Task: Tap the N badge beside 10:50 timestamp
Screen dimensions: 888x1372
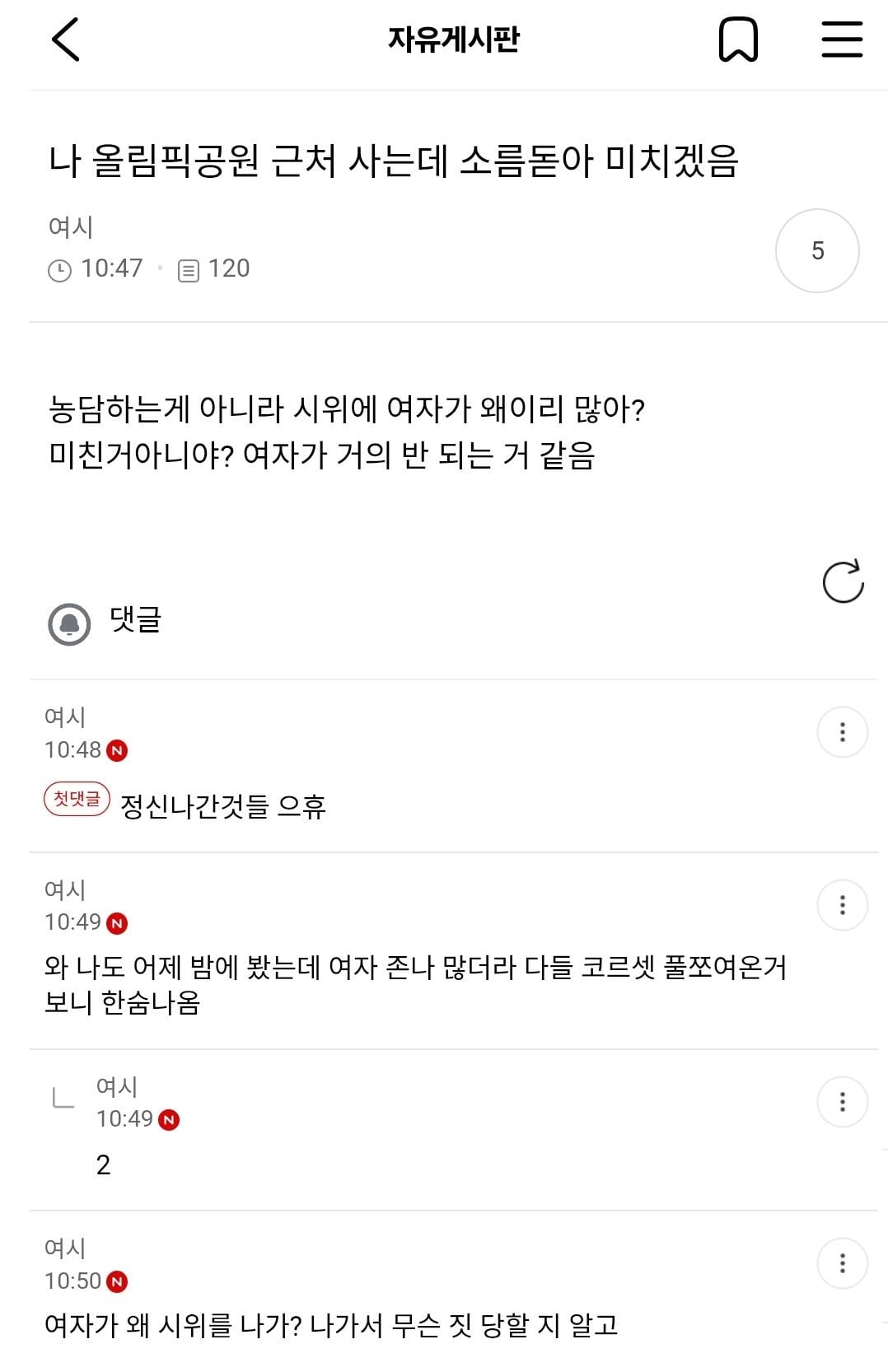Action: coord(117,1281)
